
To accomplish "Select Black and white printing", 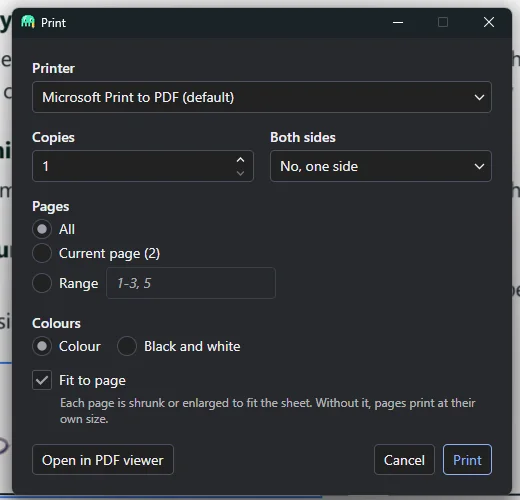I will (127, 346).
